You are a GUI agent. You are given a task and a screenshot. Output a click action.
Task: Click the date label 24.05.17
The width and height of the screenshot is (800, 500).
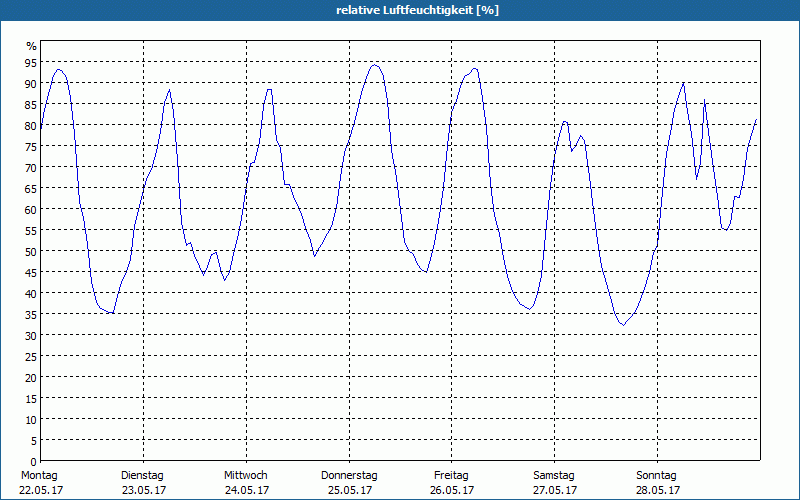pyautogui.click(x=246, y=490)
